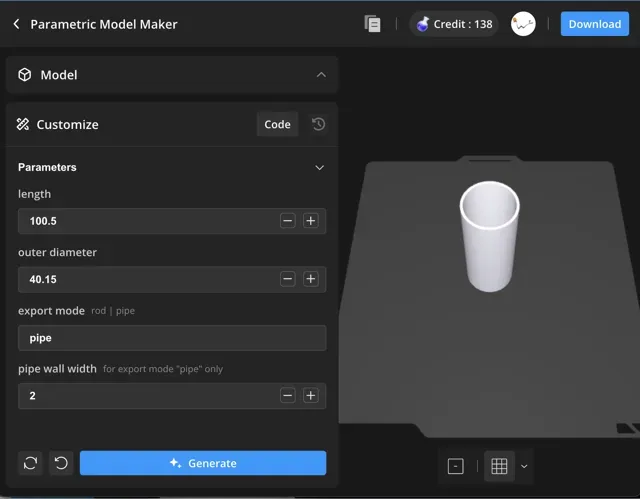Click the length label
Image resolution: width=640 pixels, height=499 pixels.
tap(34, 194)
